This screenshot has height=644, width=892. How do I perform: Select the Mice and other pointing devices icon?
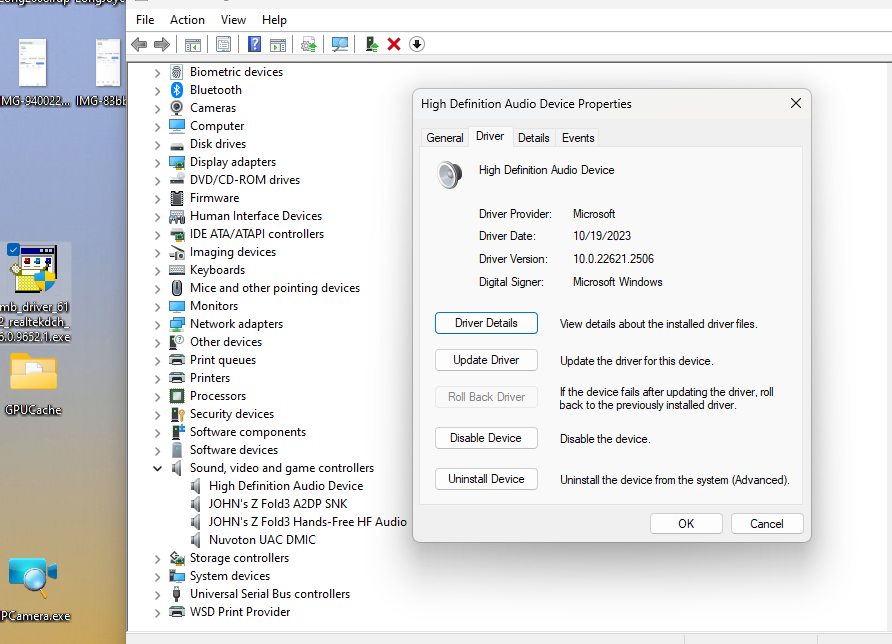tap(177, 288)
